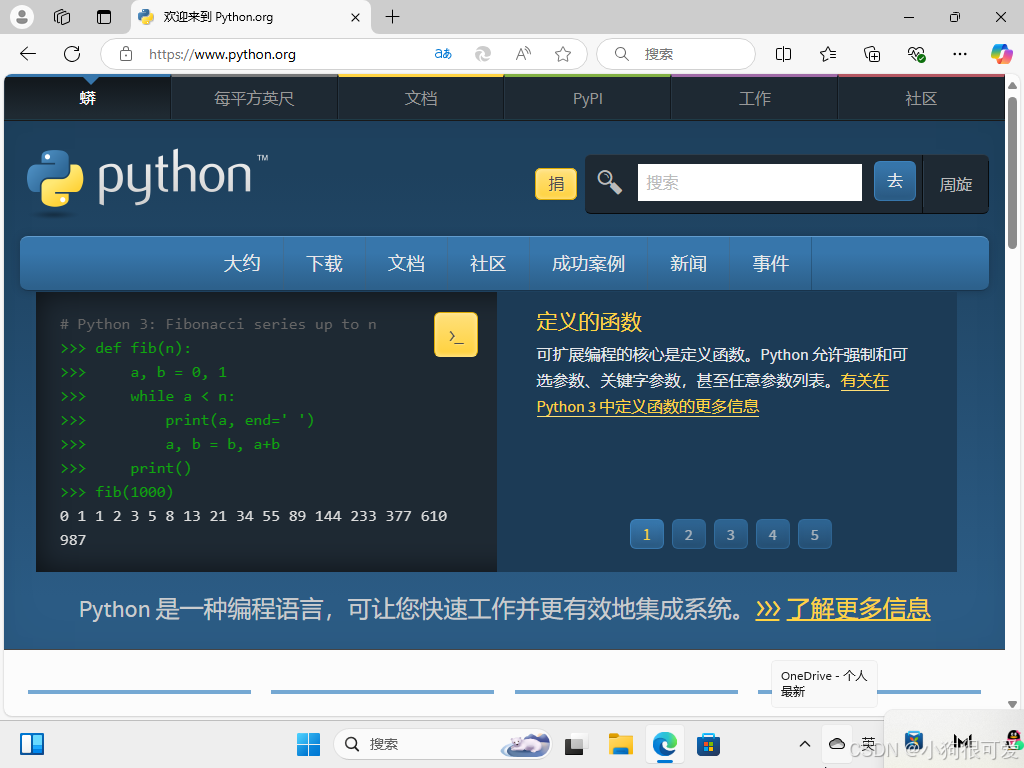Click the yellow donate button

[556, 184]
